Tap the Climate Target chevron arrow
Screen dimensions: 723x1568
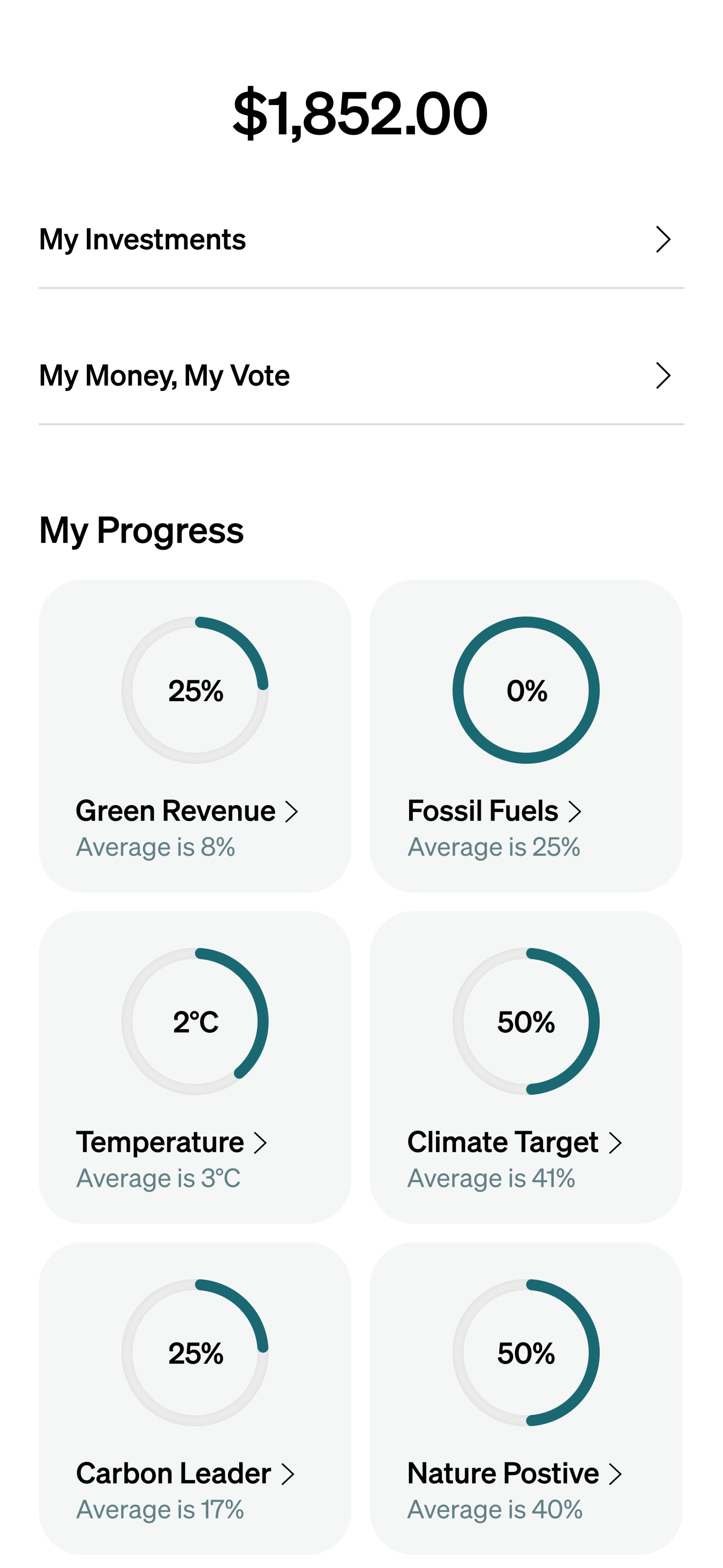615,1143
